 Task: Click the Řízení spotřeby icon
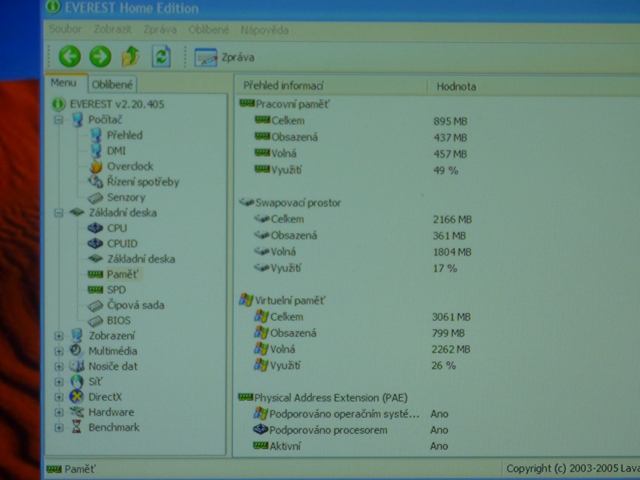(96, 182)
